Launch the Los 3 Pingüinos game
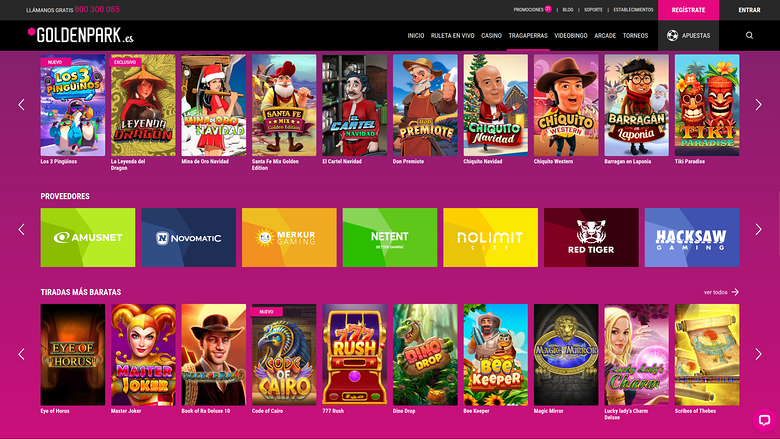The image size is (780, 439). pos(72,105)
